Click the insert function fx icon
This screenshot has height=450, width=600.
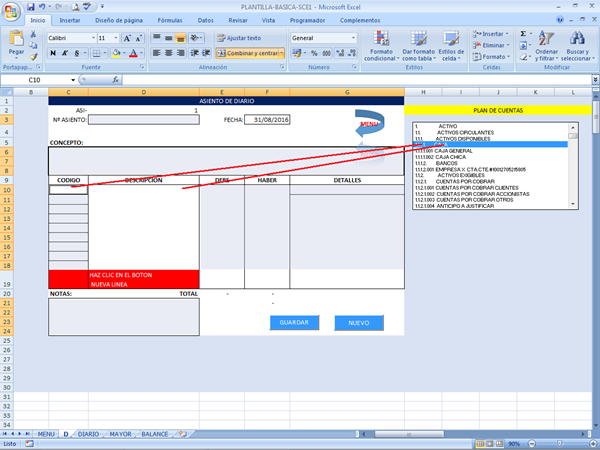(x=118, y=80)
